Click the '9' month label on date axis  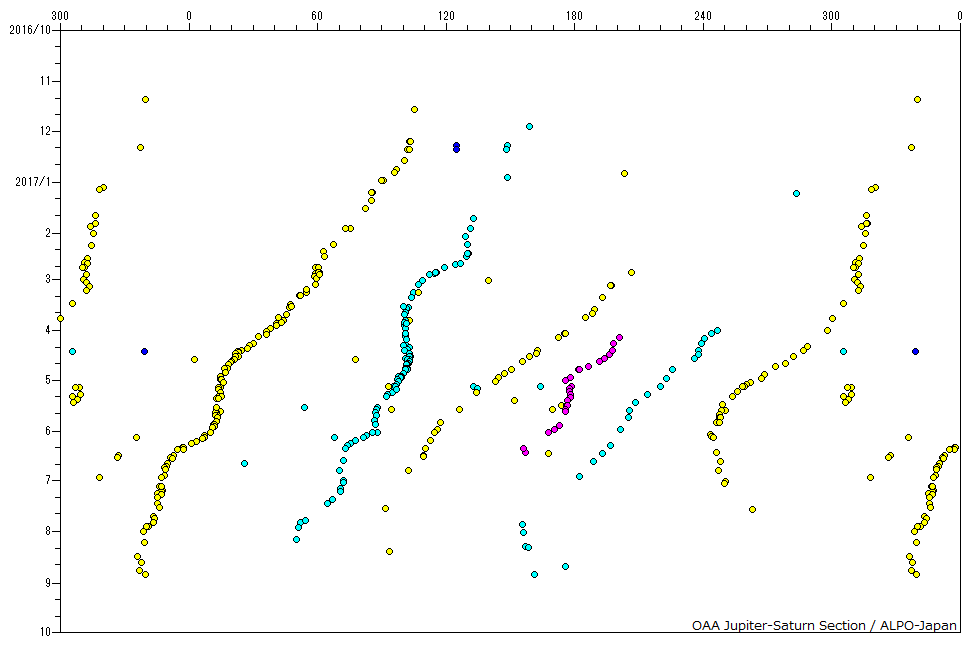[48, 583]
